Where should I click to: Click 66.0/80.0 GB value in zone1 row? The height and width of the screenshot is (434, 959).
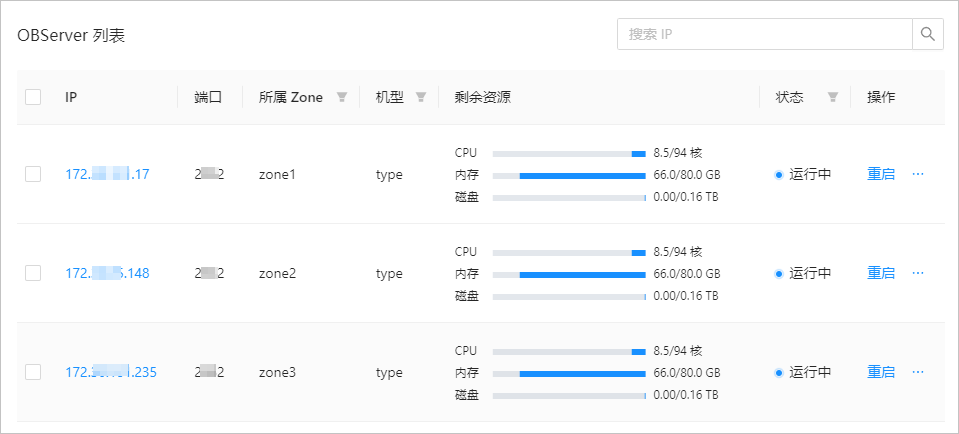[x=687, y=175]
